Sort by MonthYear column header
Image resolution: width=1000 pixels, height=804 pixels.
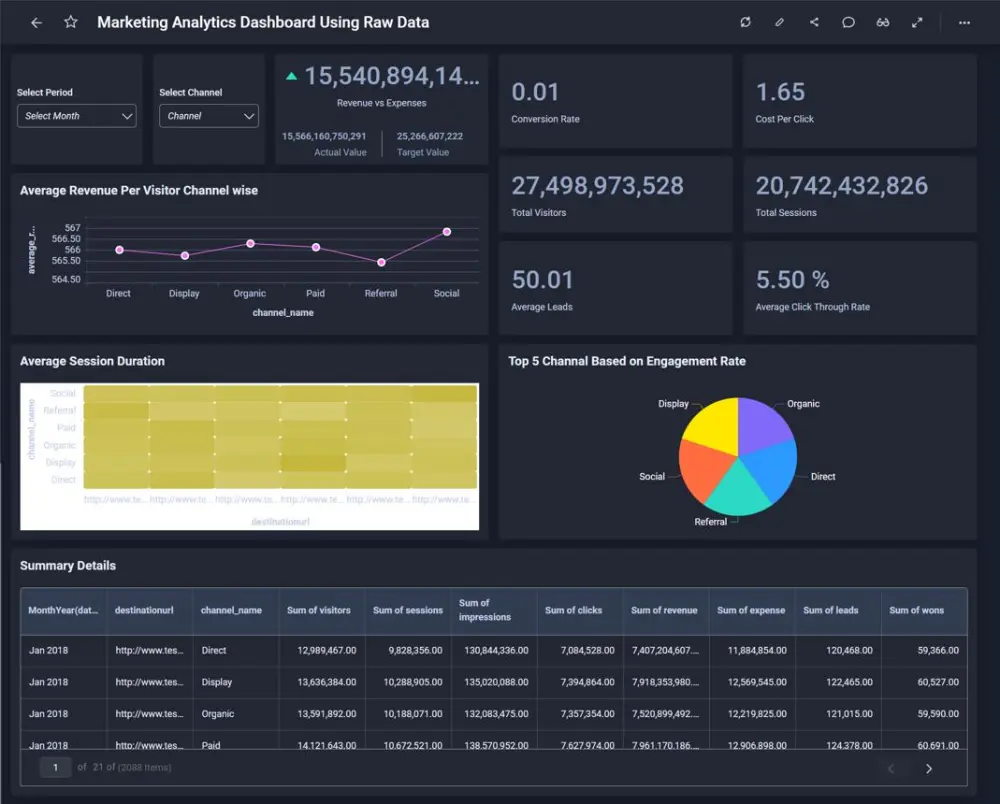point(63,610)
